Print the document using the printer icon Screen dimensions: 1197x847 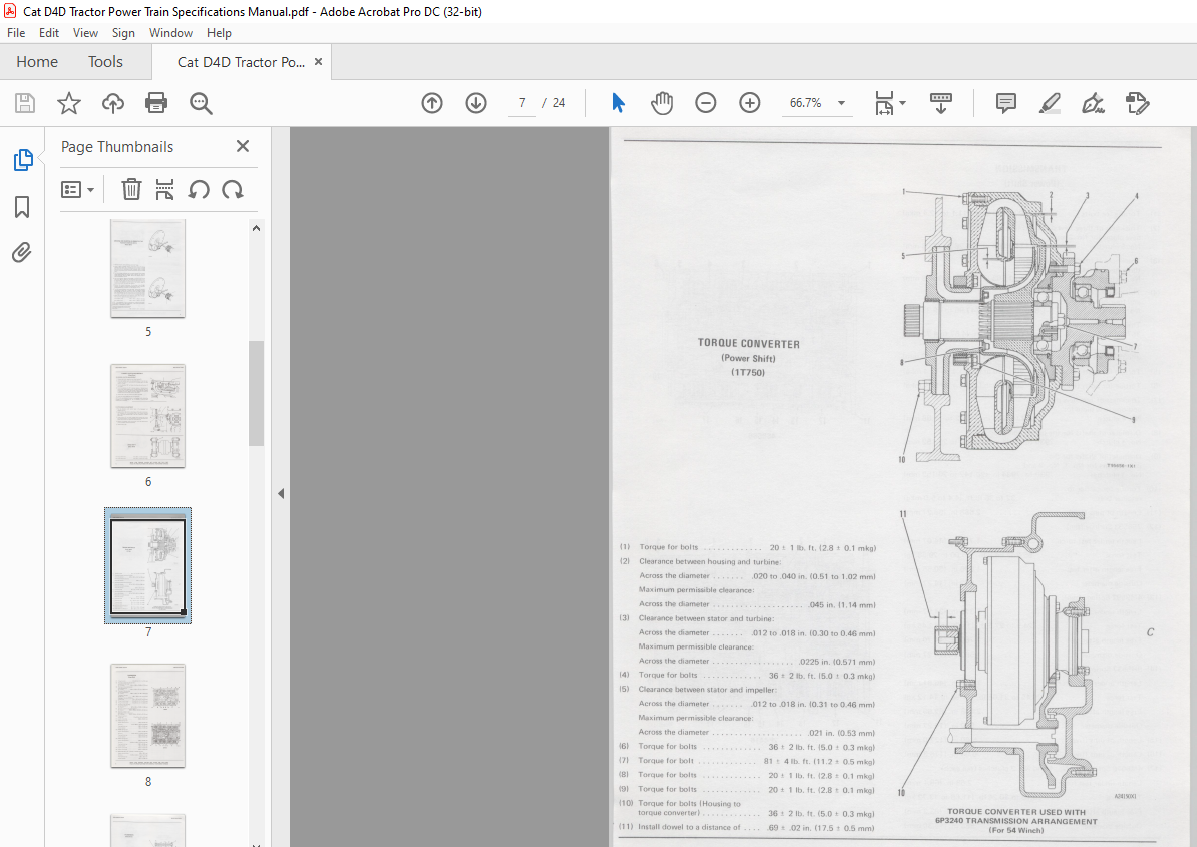[x=156, y=103]
